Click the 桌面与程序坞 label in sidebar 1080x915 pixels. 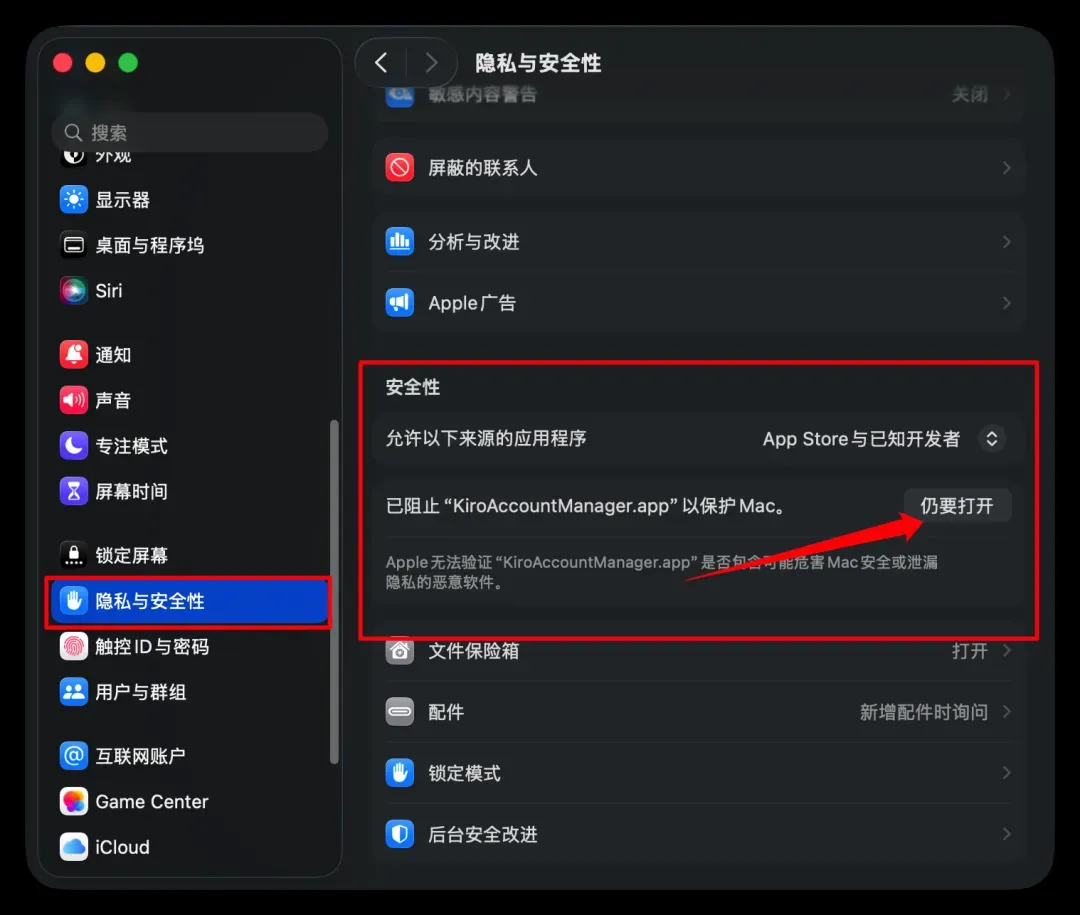point(149,245)
